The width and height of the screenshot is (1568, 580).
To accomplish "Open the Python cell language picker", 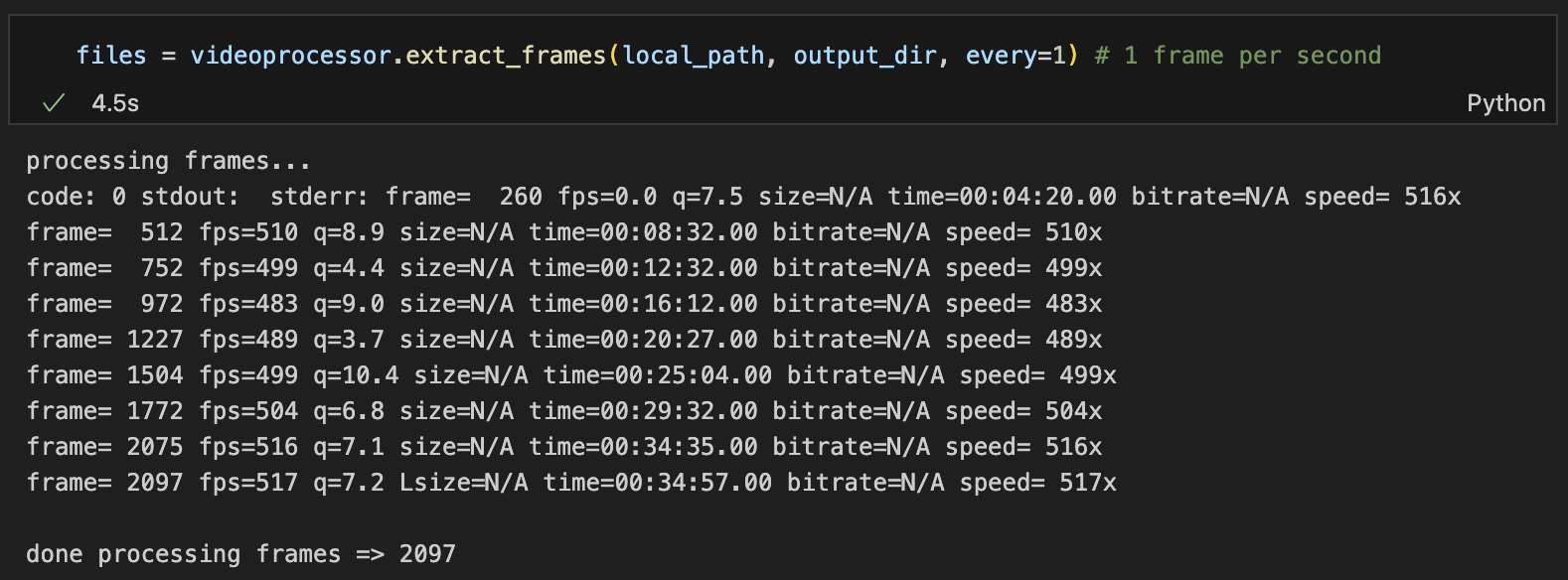I will pos(1505,103).
